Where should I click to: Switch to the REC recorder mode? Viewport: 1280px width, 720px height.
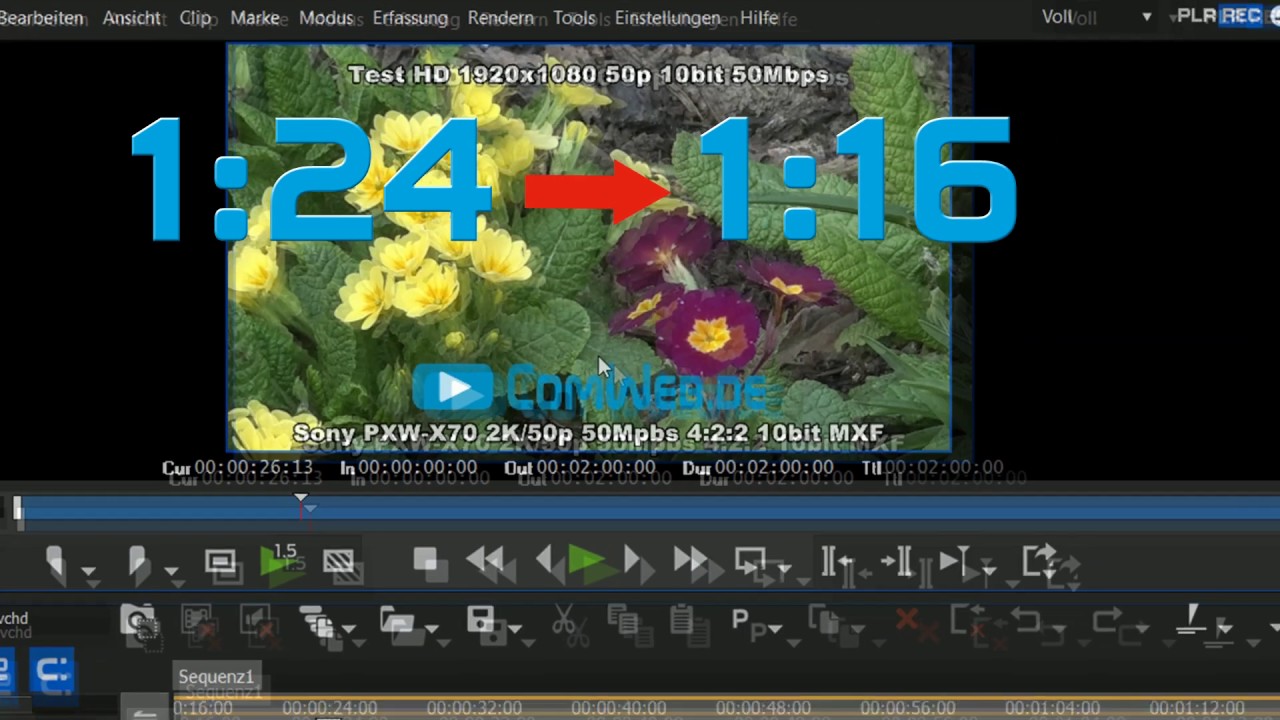[x=1241, y=16]
